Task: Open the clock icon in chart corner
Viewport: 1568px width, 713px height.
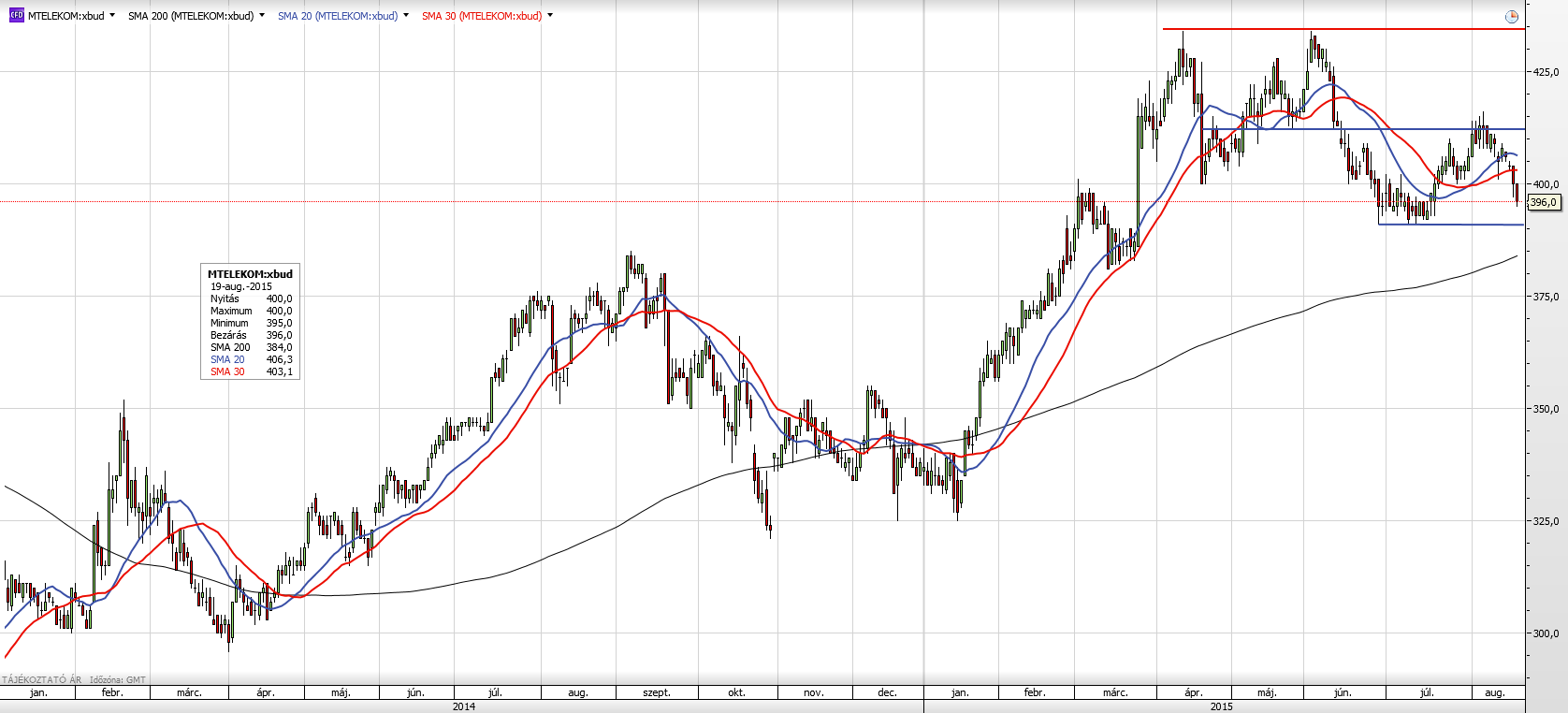Action: tap(1512, 17)
